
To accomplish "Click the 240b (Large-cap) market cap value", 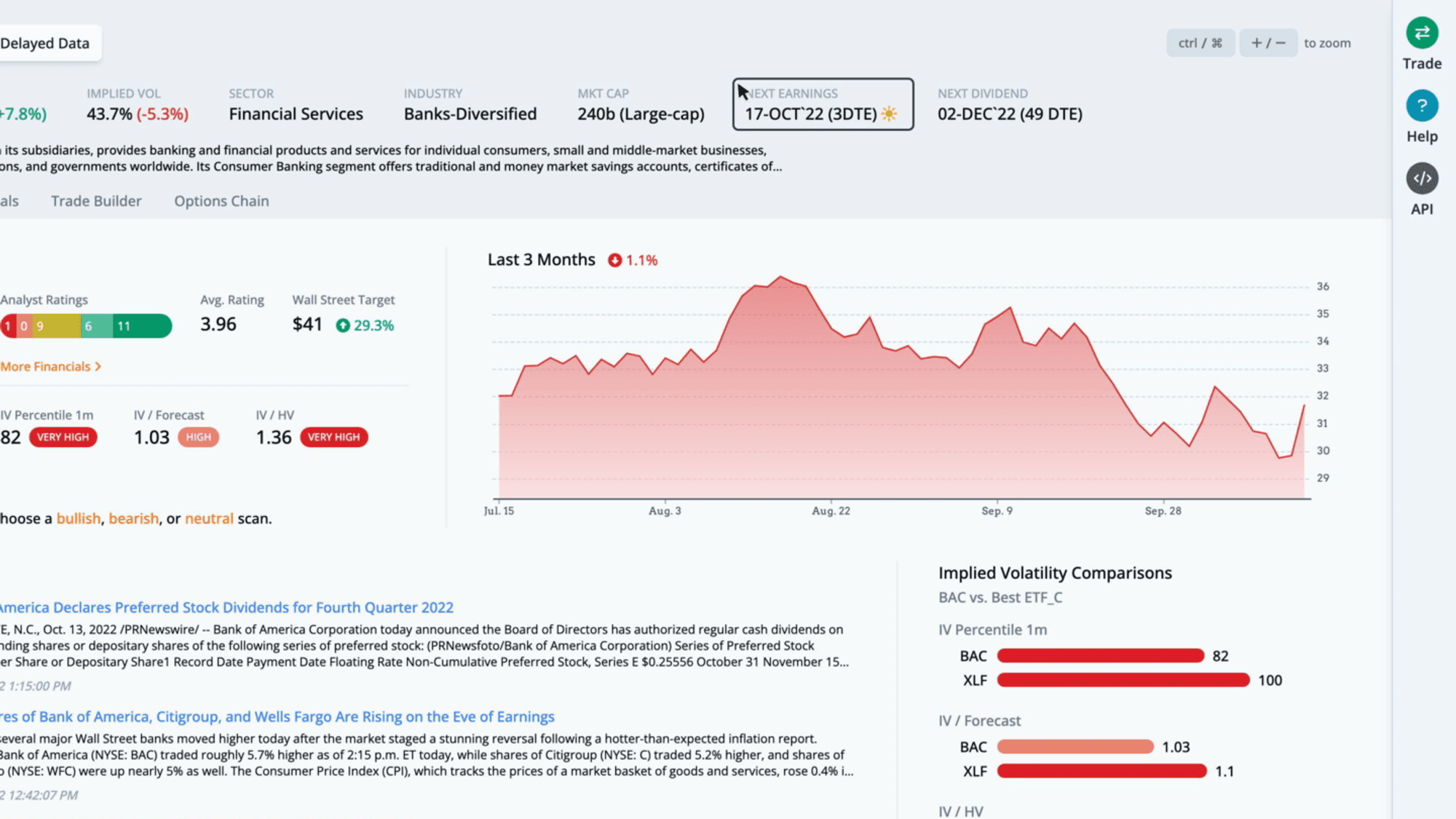I will tap(641, 114).
